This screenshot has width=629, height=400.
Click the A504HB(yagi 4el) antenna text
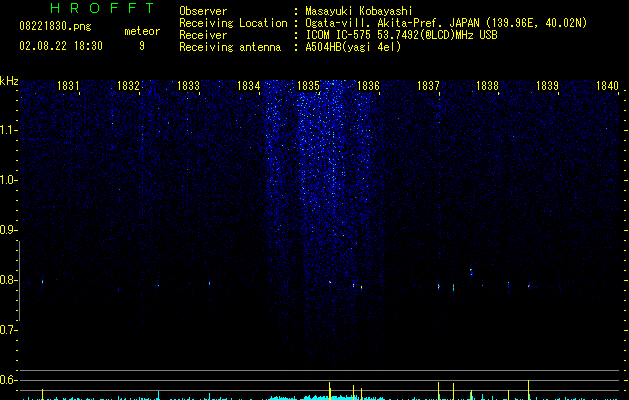tap(353, 47)
